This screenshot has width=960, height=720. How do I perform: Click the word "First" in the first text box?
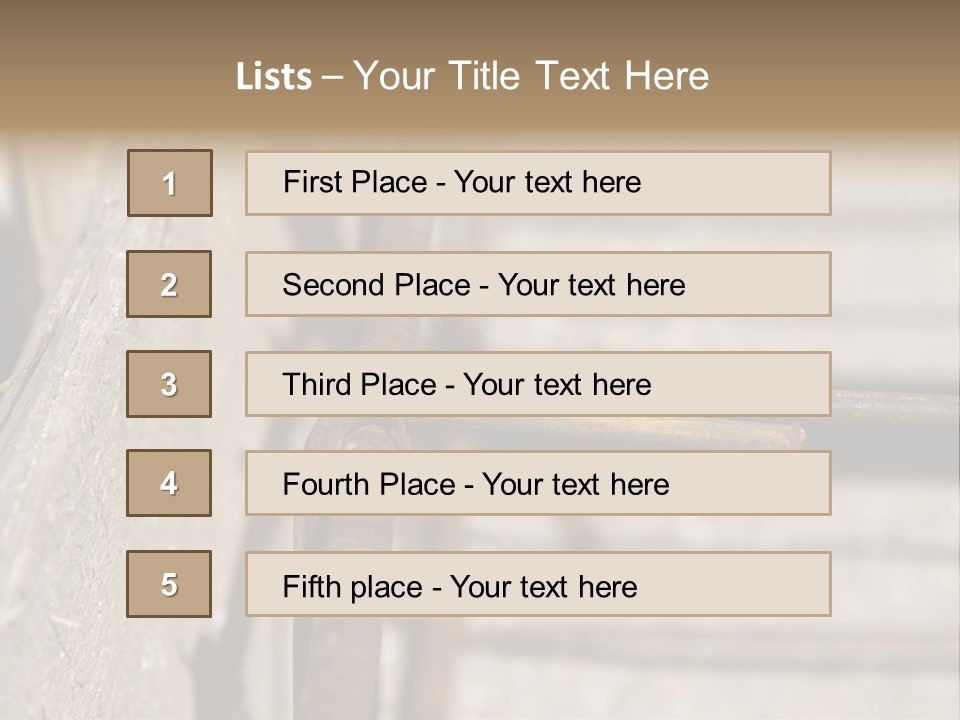pyautogui.click(x=311, y=182)
